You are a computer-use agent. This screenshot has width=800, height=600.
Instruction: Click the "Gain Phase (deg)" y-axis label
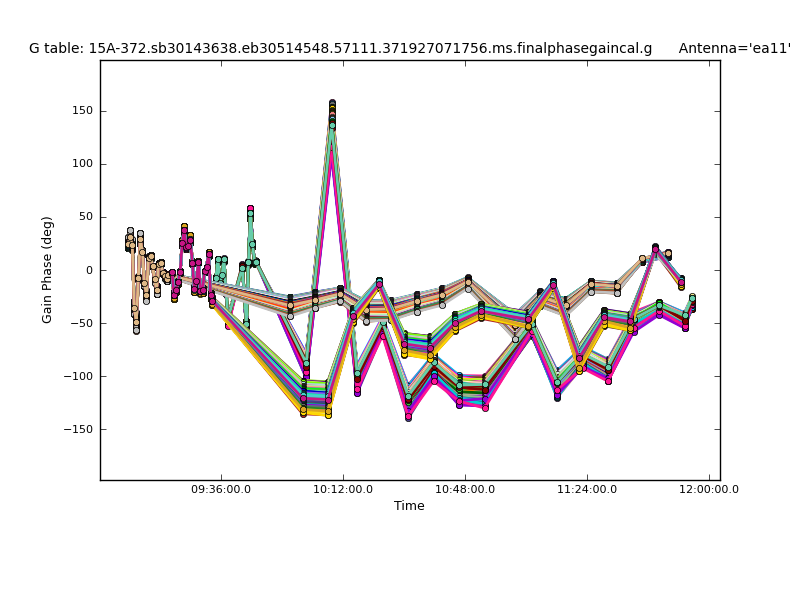click(x=47, y=270)
